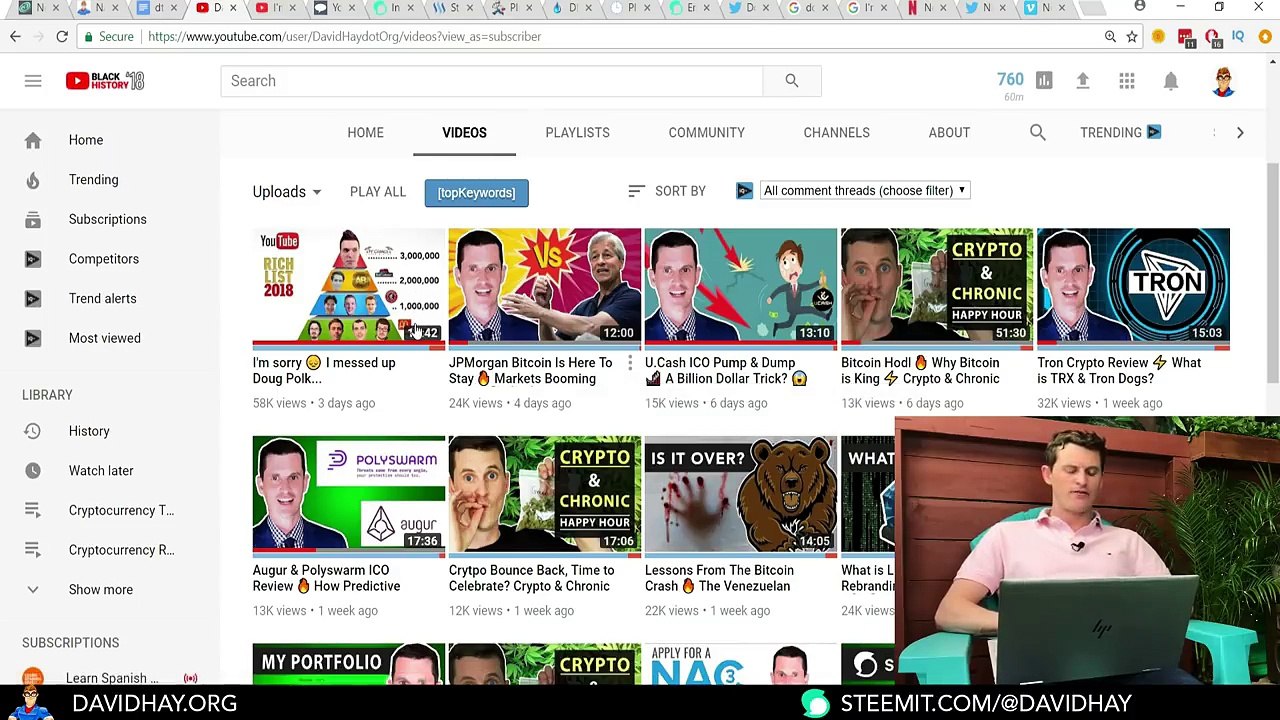Reload the page
This screenshot has width=1280, height=720.
click(x=62, y=37)
